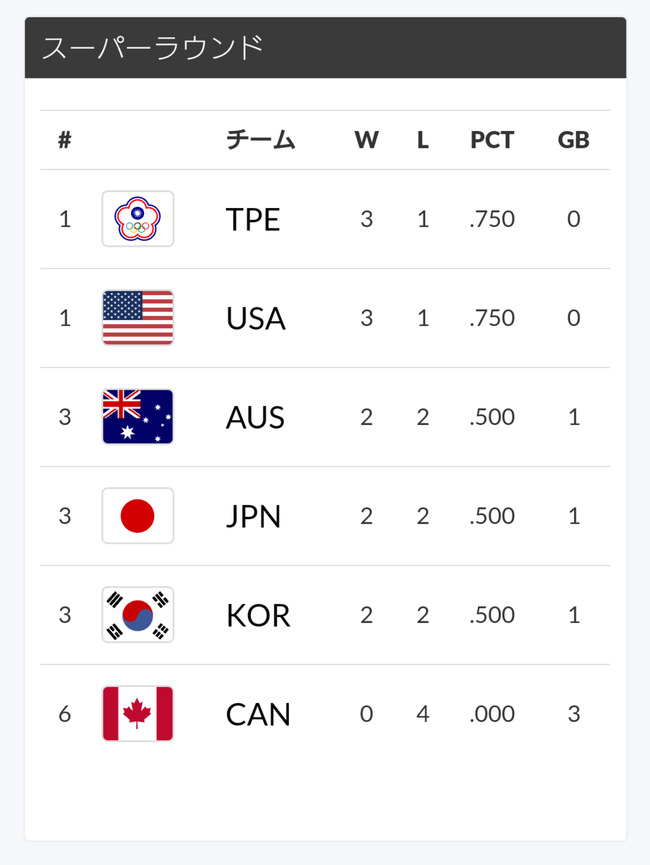Click the # rank column header
This screenshot has width=650, height=865.
point(65,140)
